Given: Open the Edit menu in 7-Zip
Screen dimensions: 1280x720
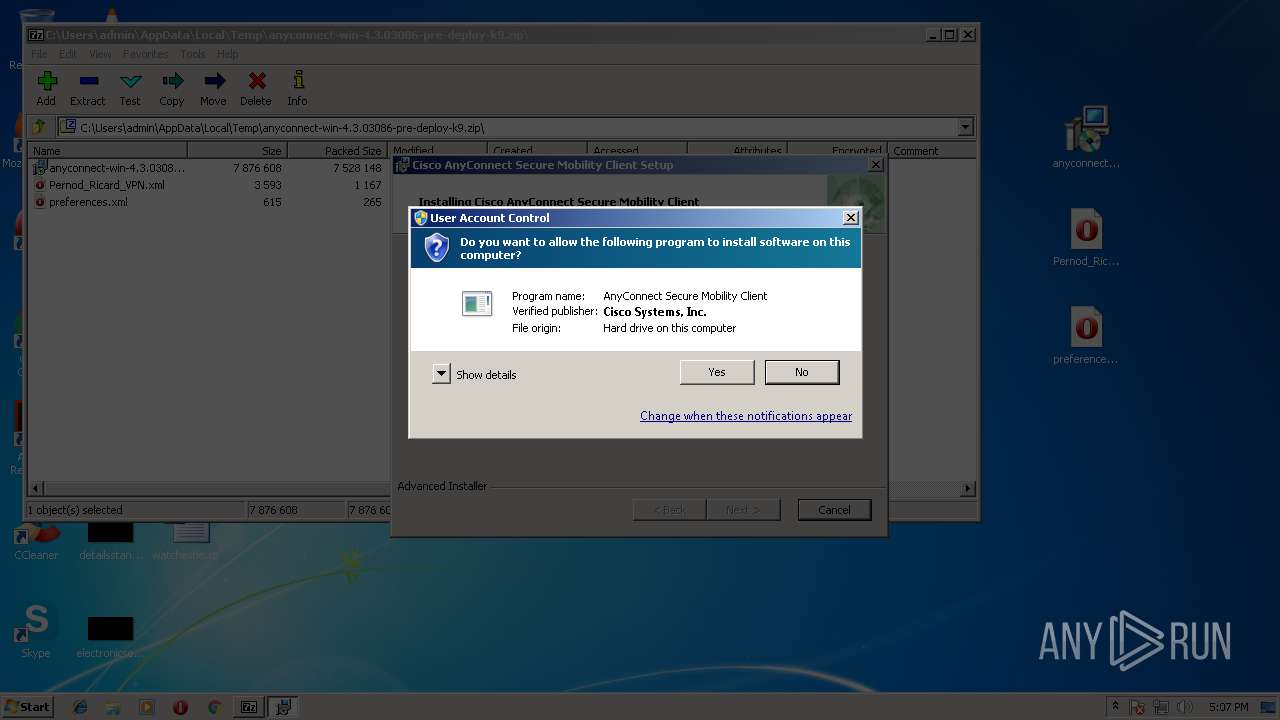Looking at the screenshot, I should (68, 54).
